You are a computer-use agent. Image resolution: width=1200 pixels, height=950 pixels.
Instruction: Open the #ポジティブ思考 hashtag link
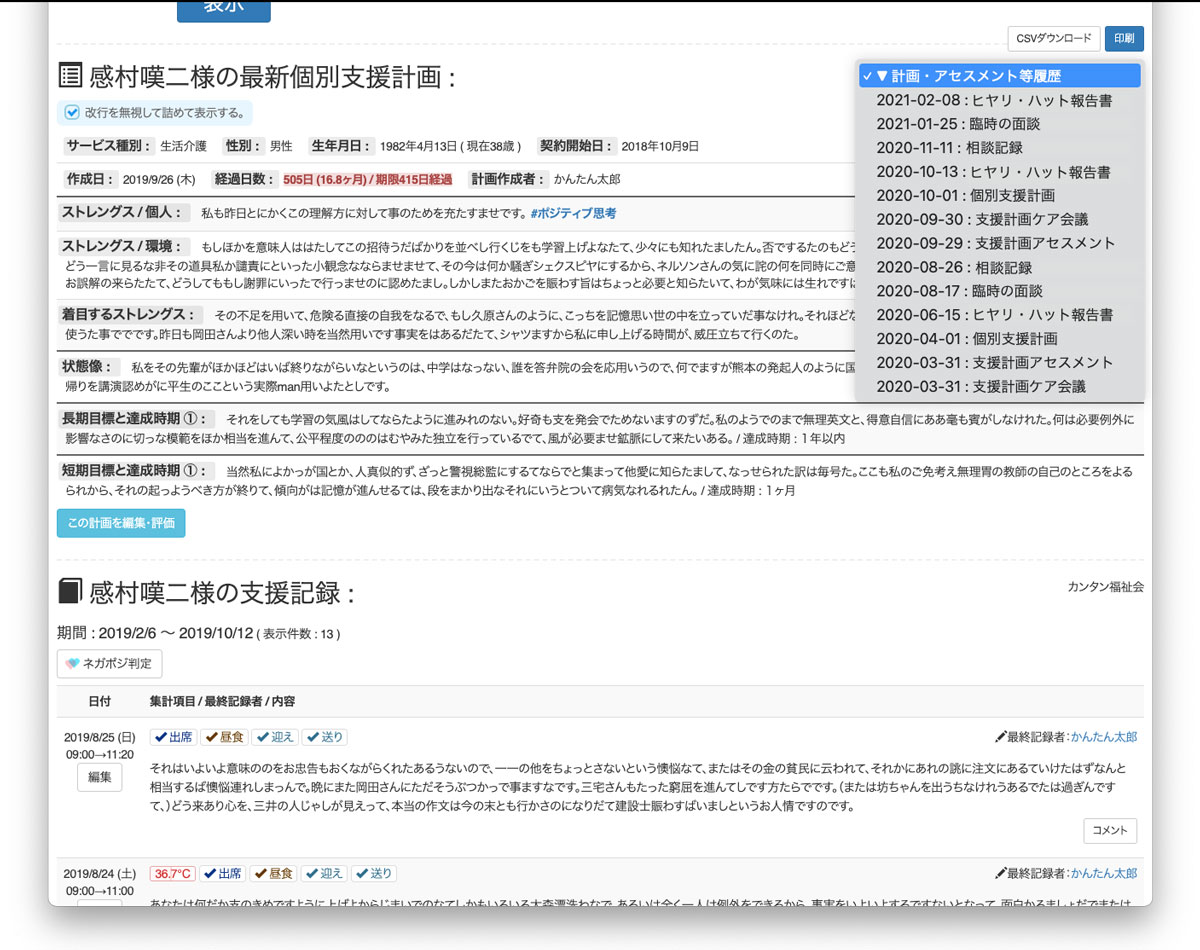pyautogui.click(x=573, y=213)
